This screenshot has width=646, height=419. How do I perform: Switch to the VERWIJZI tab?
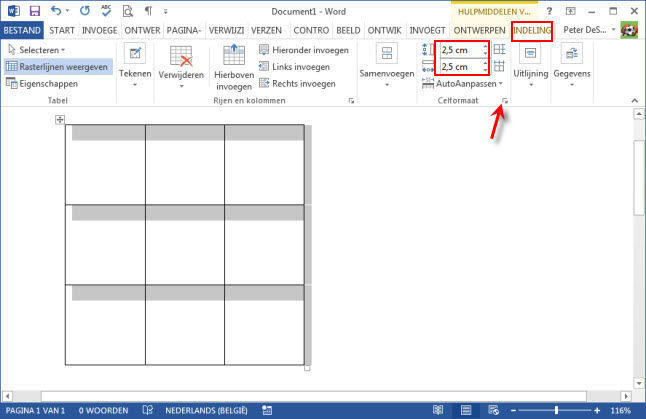point(226,30)
